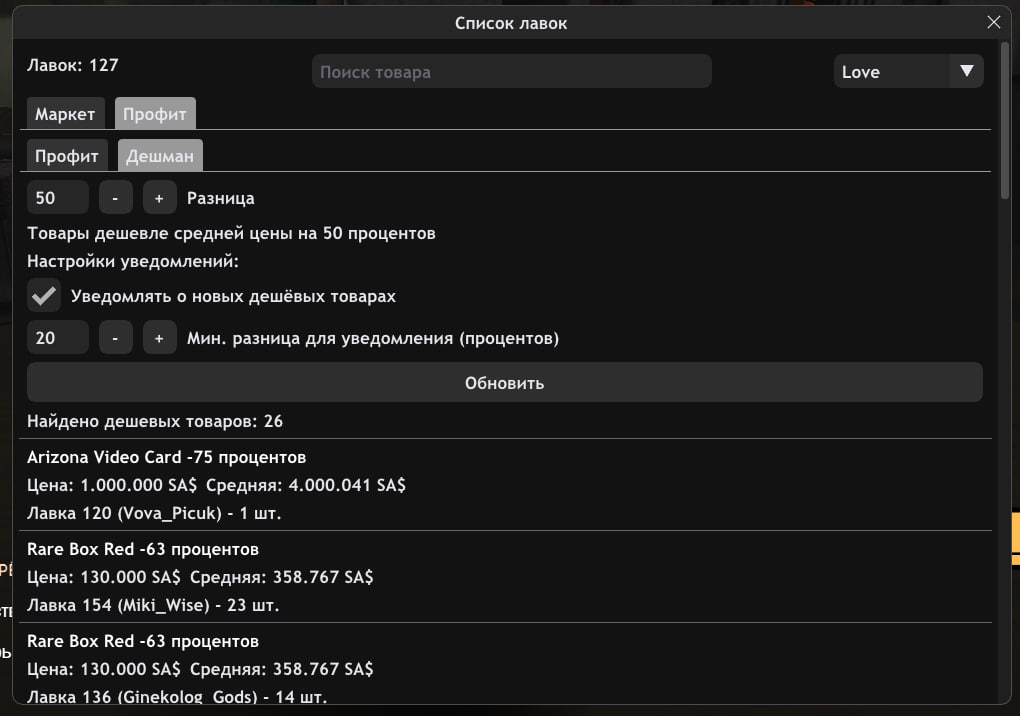
Task: Increase the minimum notification difference percentage
Action: (x=159, y=338)
